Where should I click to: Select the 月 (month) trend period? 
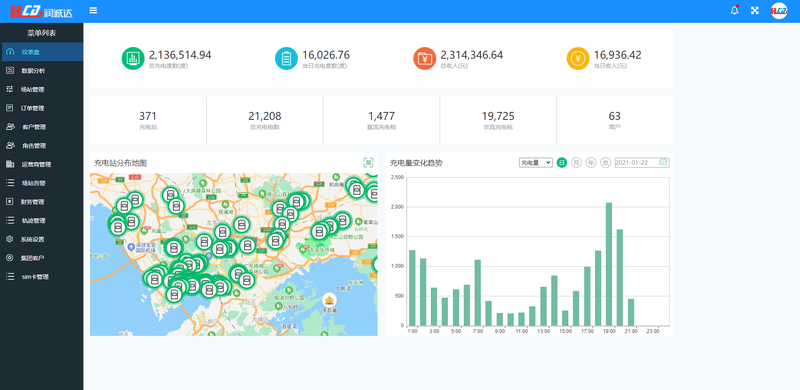(576, 162)
